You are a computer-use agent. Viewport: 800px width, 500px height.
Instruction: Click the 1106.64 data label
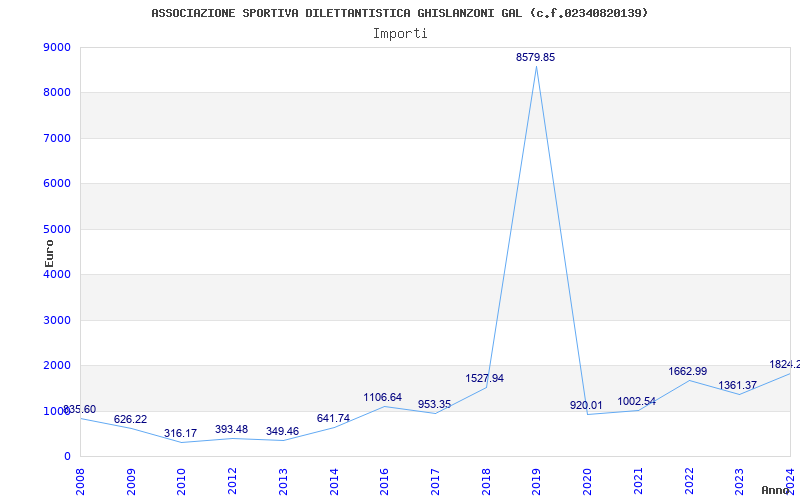tap(383, 397)
